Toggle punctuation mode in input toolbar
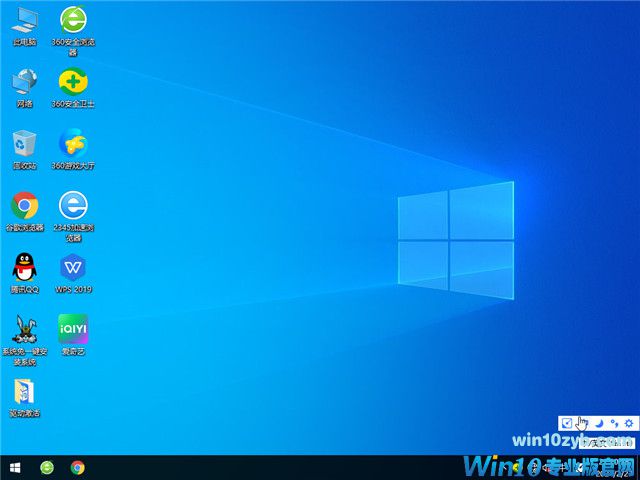 614,423
